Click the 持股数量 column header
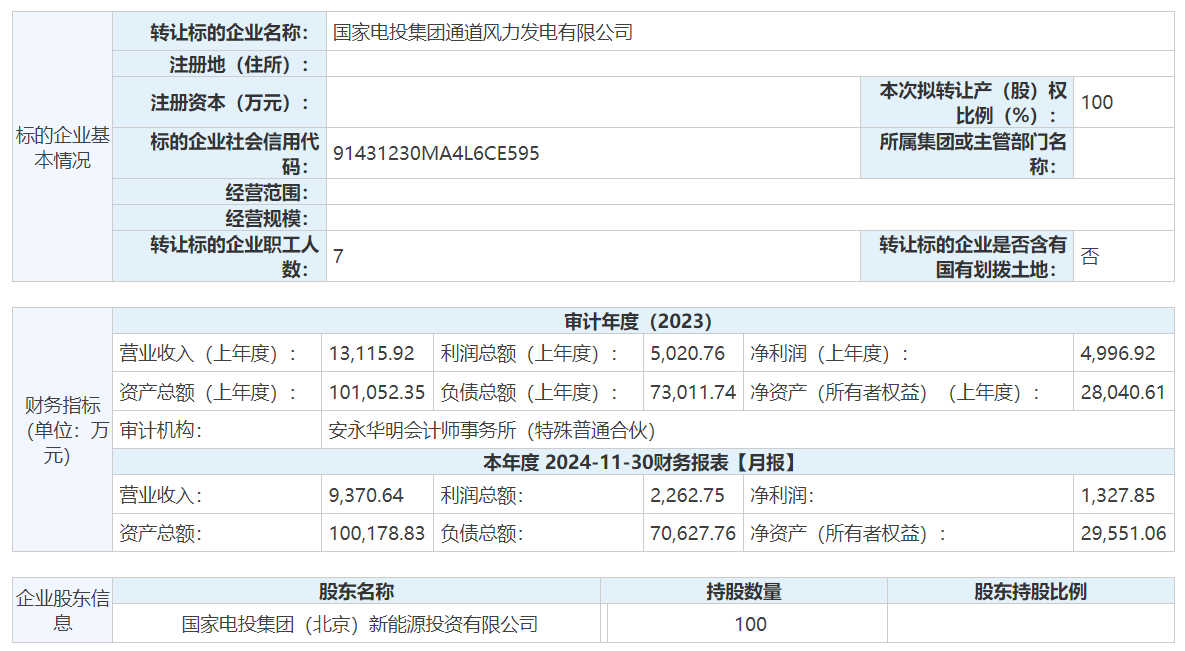 pos(744,591)
